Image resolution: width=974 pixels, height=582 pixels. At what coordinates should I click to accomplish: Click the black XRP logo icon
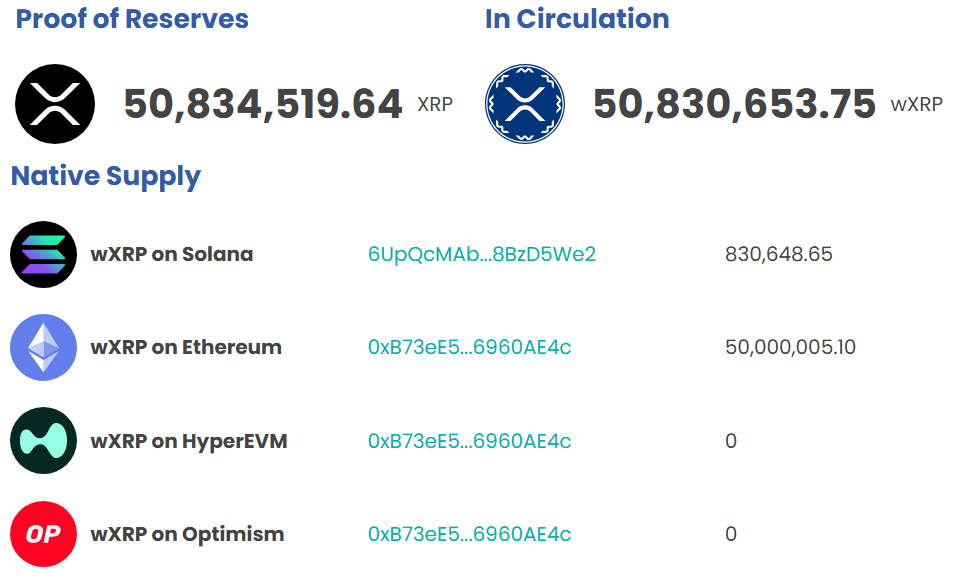55,104
